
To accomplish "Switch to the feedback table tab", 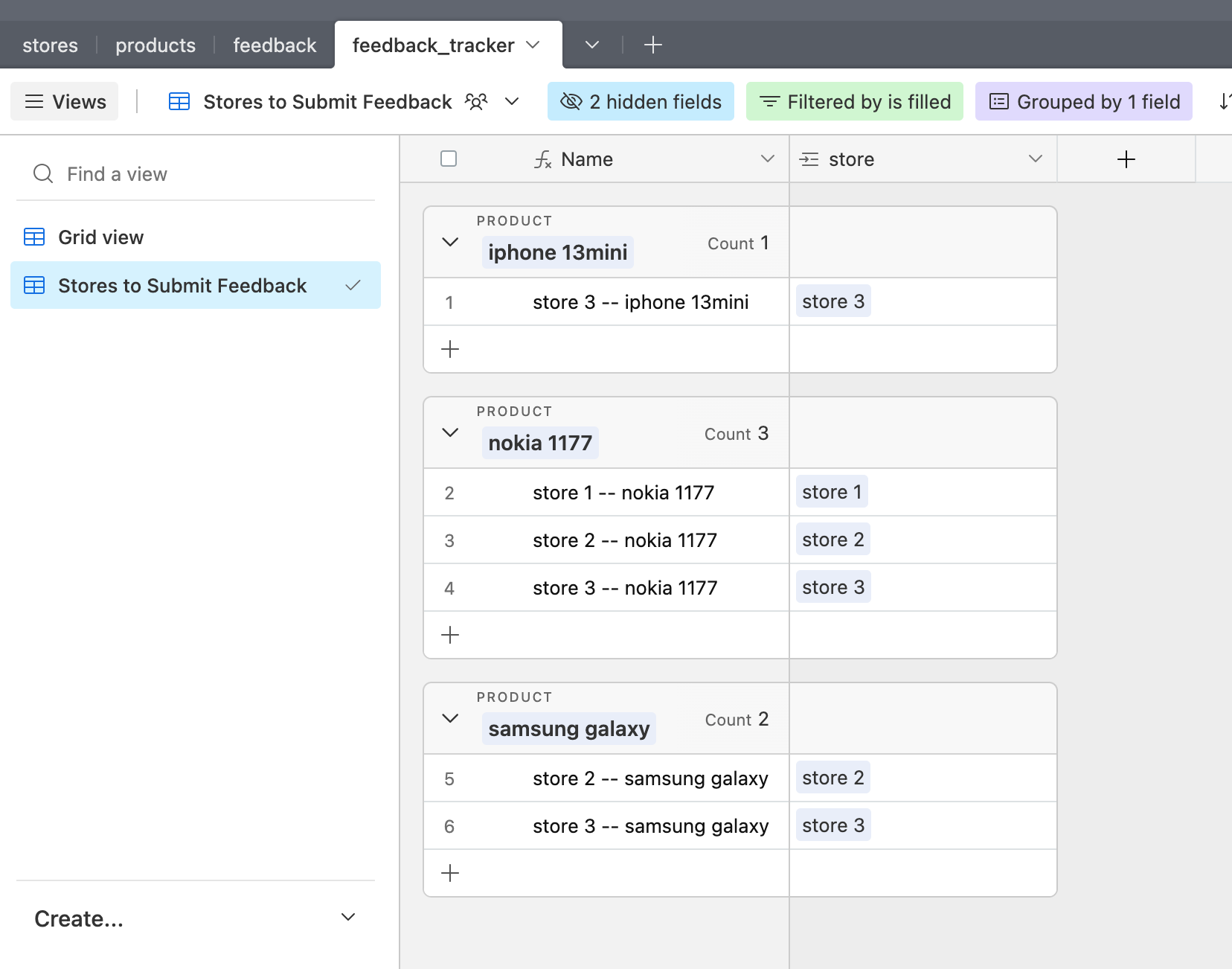I will [x=275, y=45].
